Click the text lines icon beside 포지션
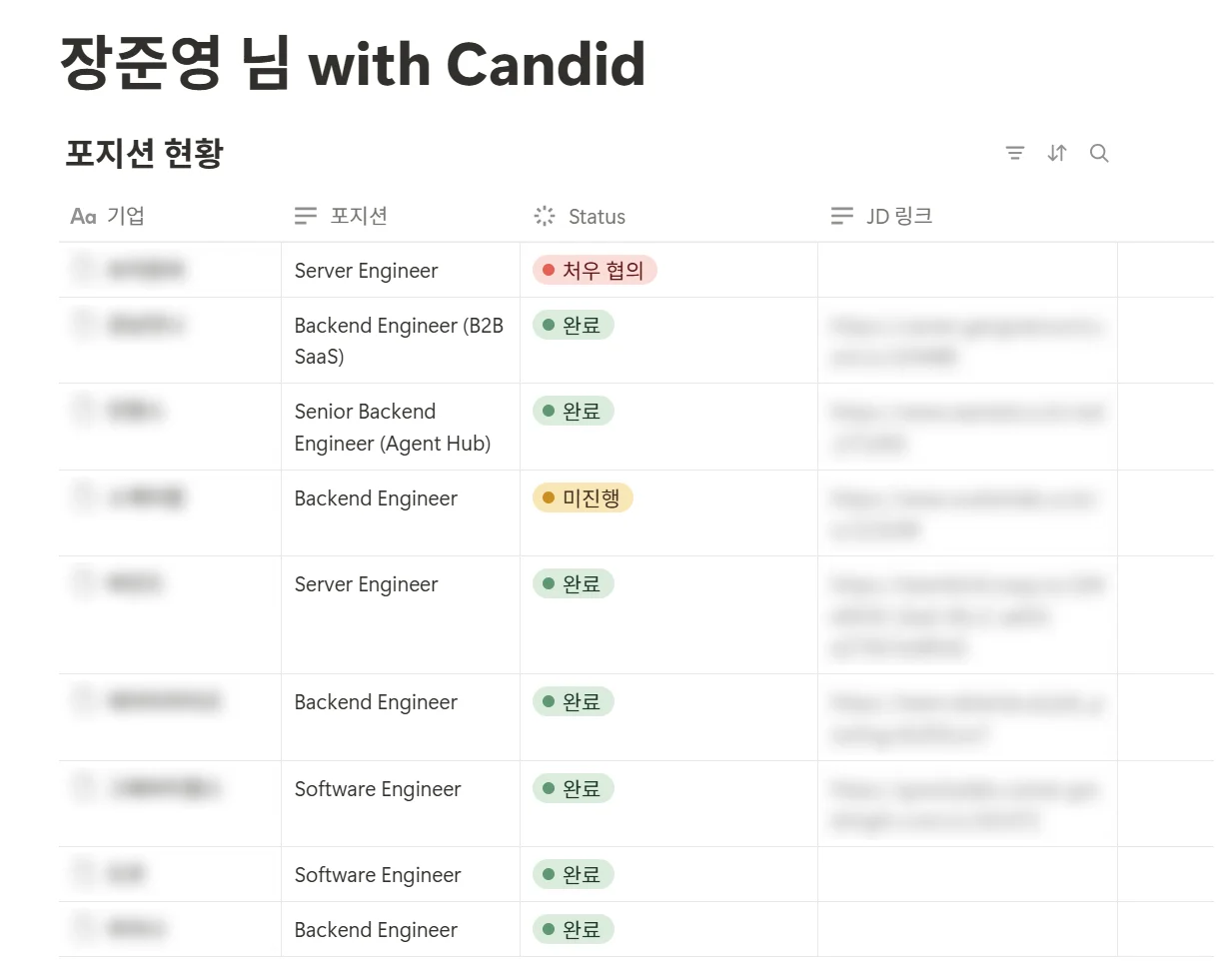The width and height of the screenshot is (1232, 975). click(x=305, y=215)
